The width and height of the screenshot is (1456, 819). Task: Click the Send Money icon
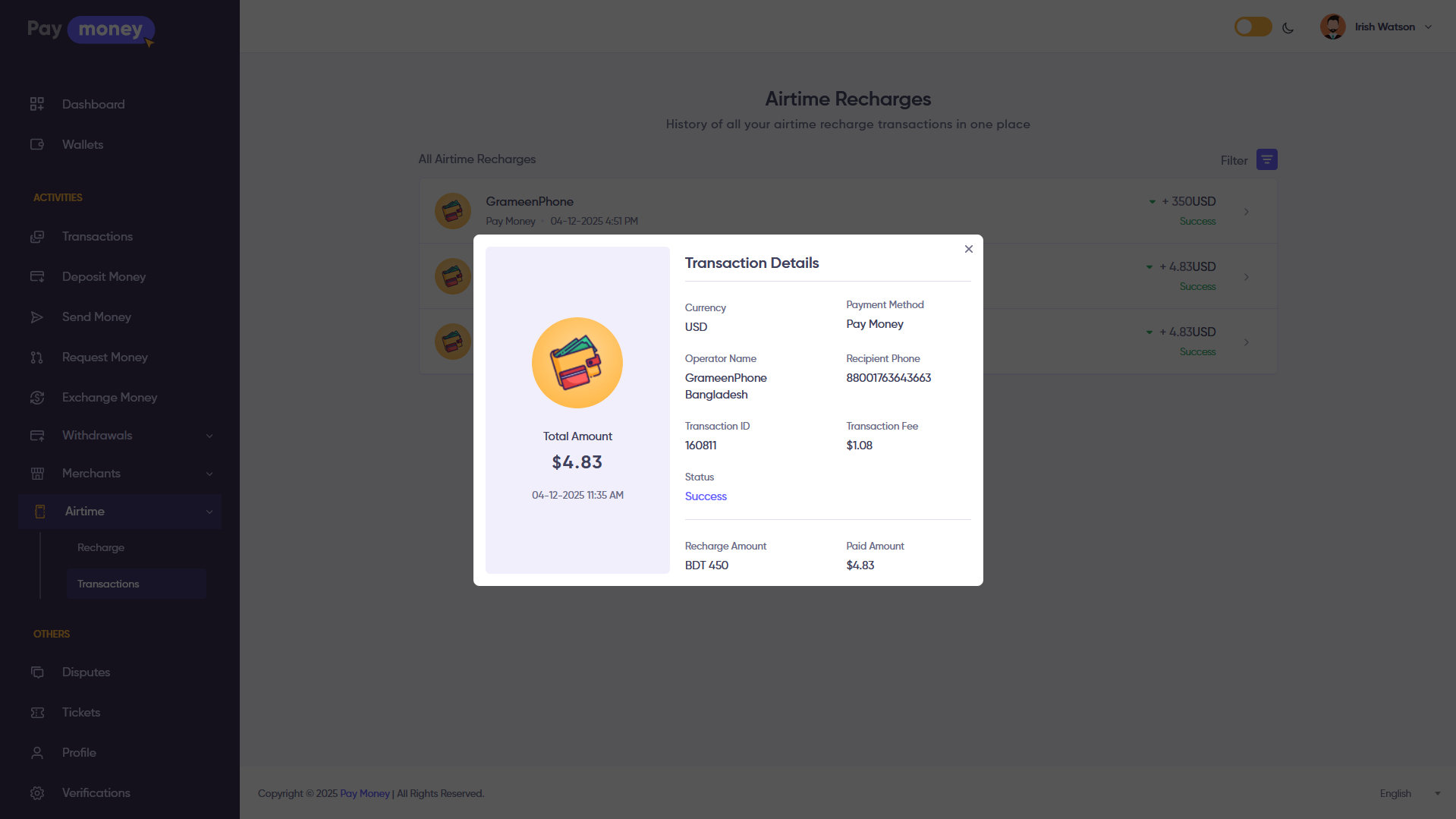pyautogui.click(x=37, y=317)
